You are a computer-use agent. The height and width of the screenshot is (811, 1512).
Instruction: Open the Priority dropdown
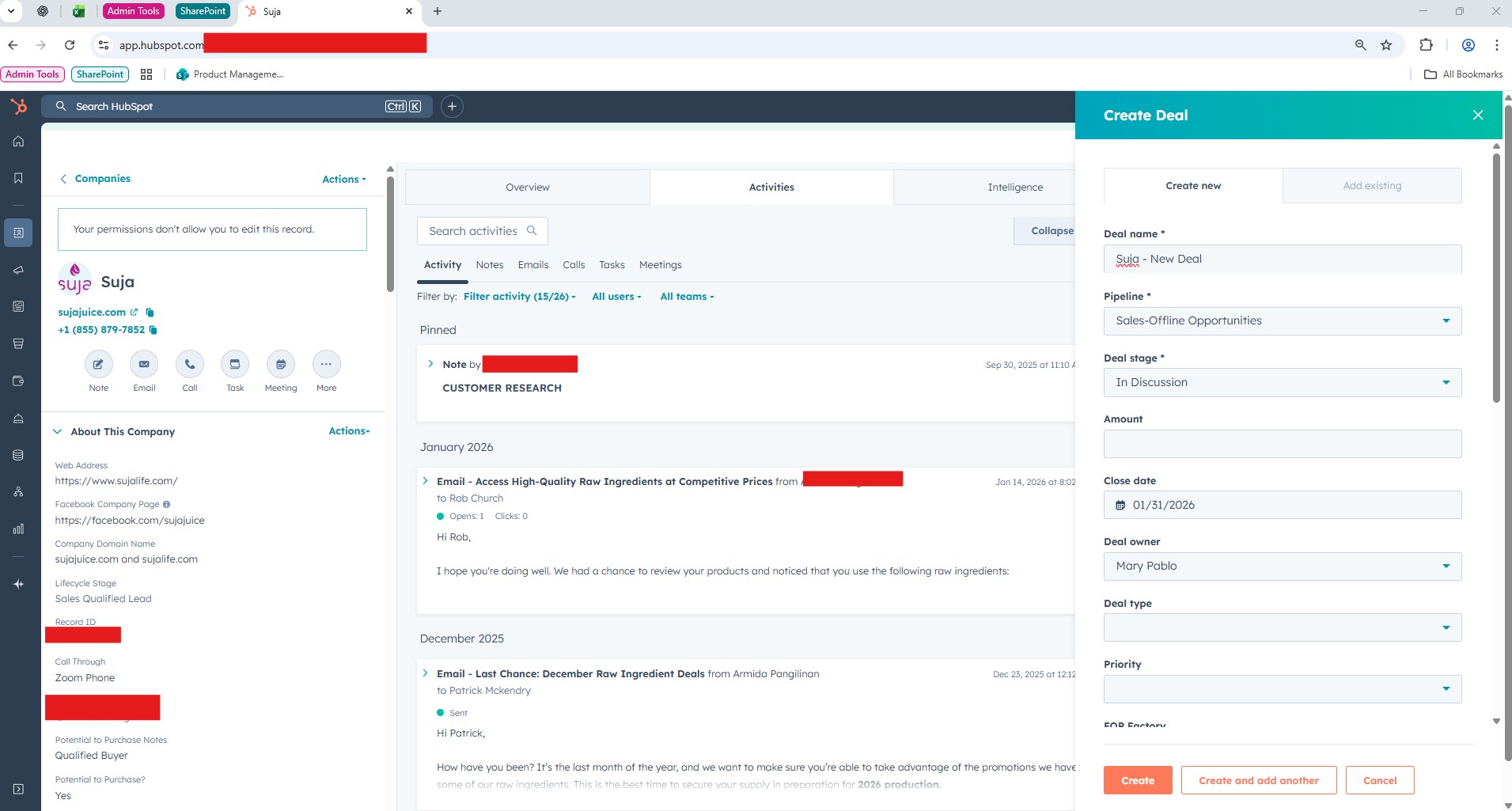click(1283, 688)
